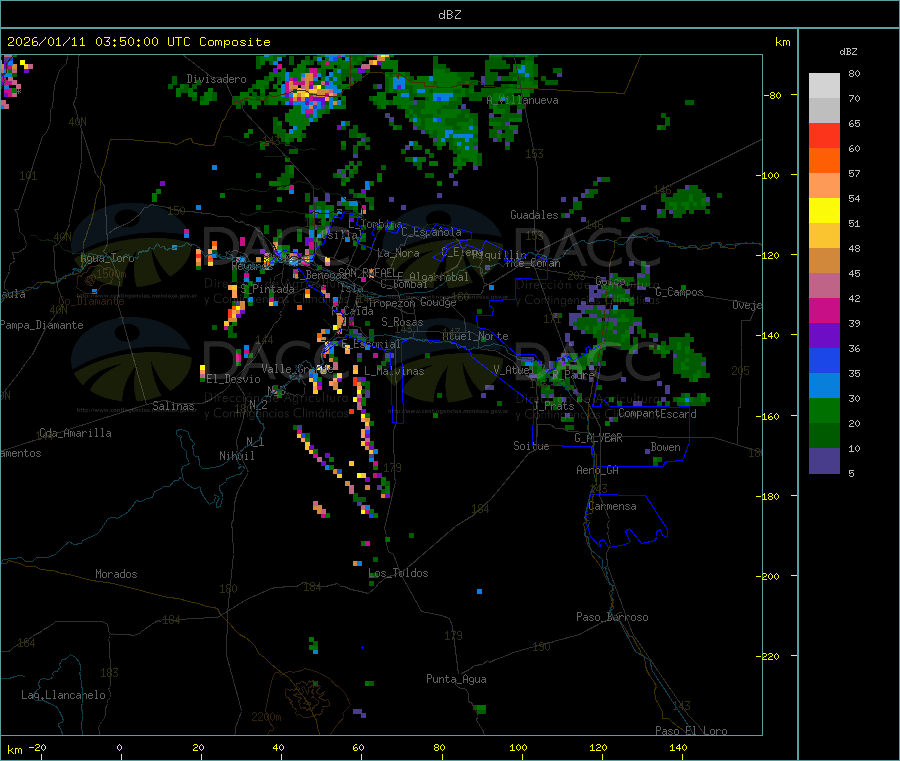Click the Divisadero map label
This screenshot has height=761, width=900.
(216, 79)
